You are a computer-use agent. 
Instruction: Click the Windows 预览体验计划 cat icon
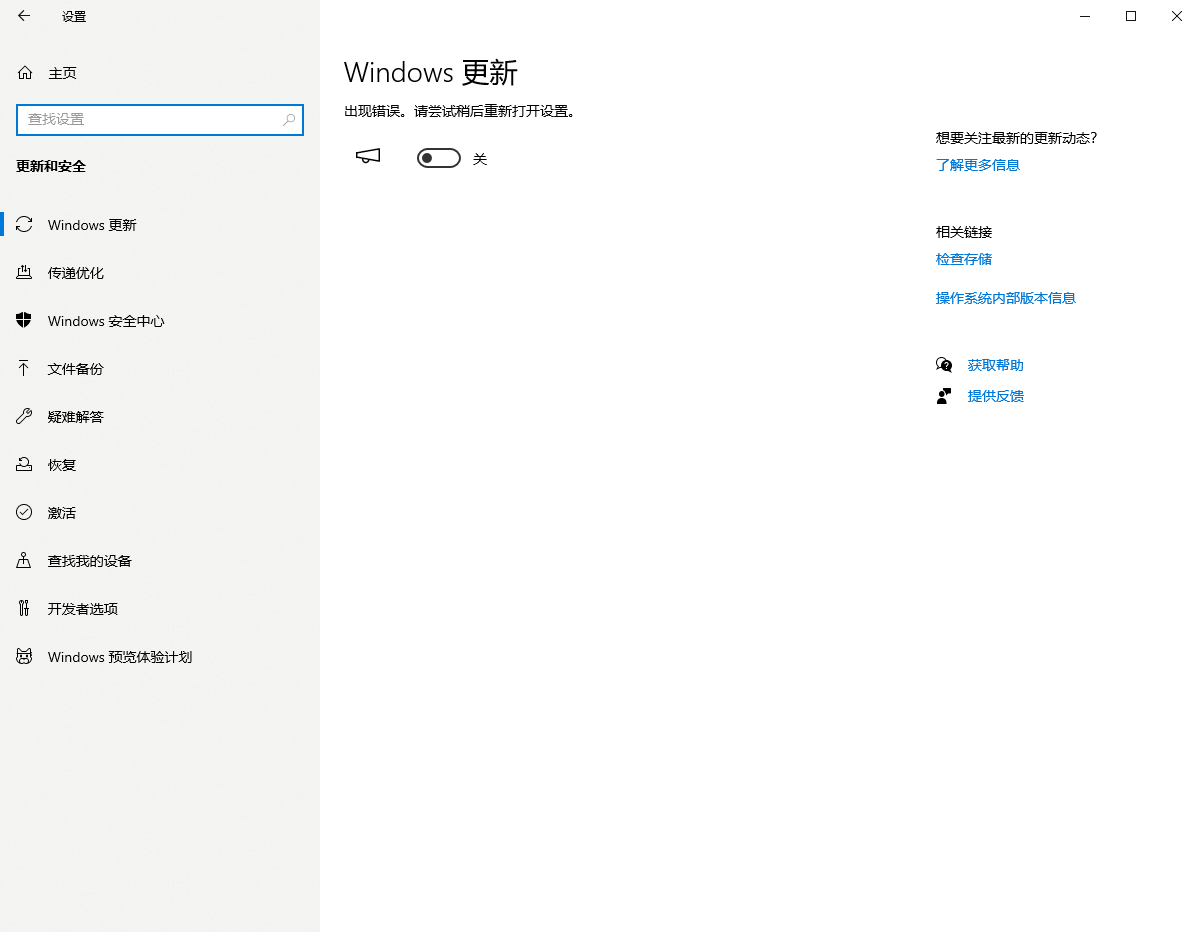click(25, 657)
